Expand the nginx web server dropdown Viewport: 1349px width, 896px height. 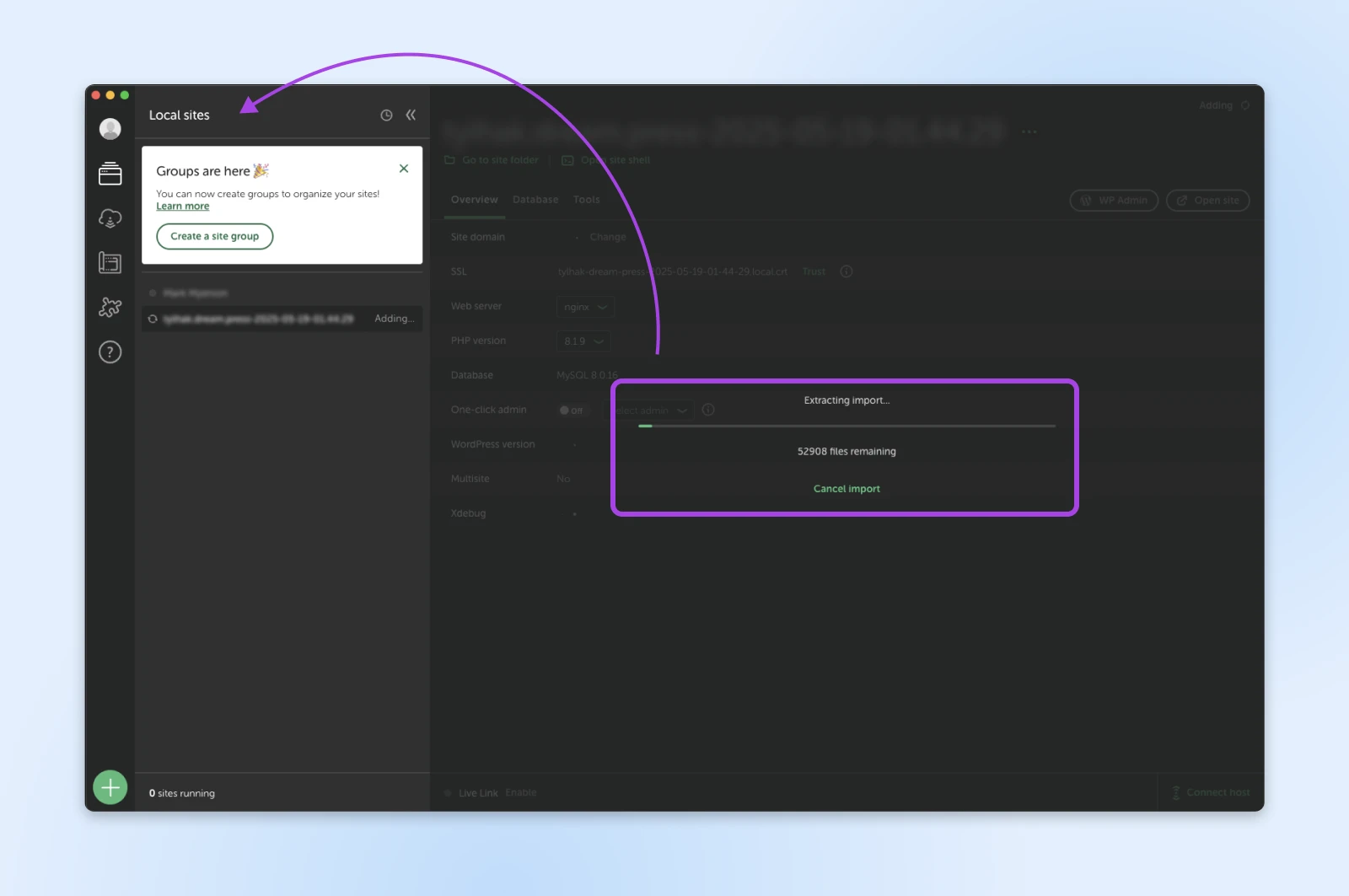pos(585,308)
